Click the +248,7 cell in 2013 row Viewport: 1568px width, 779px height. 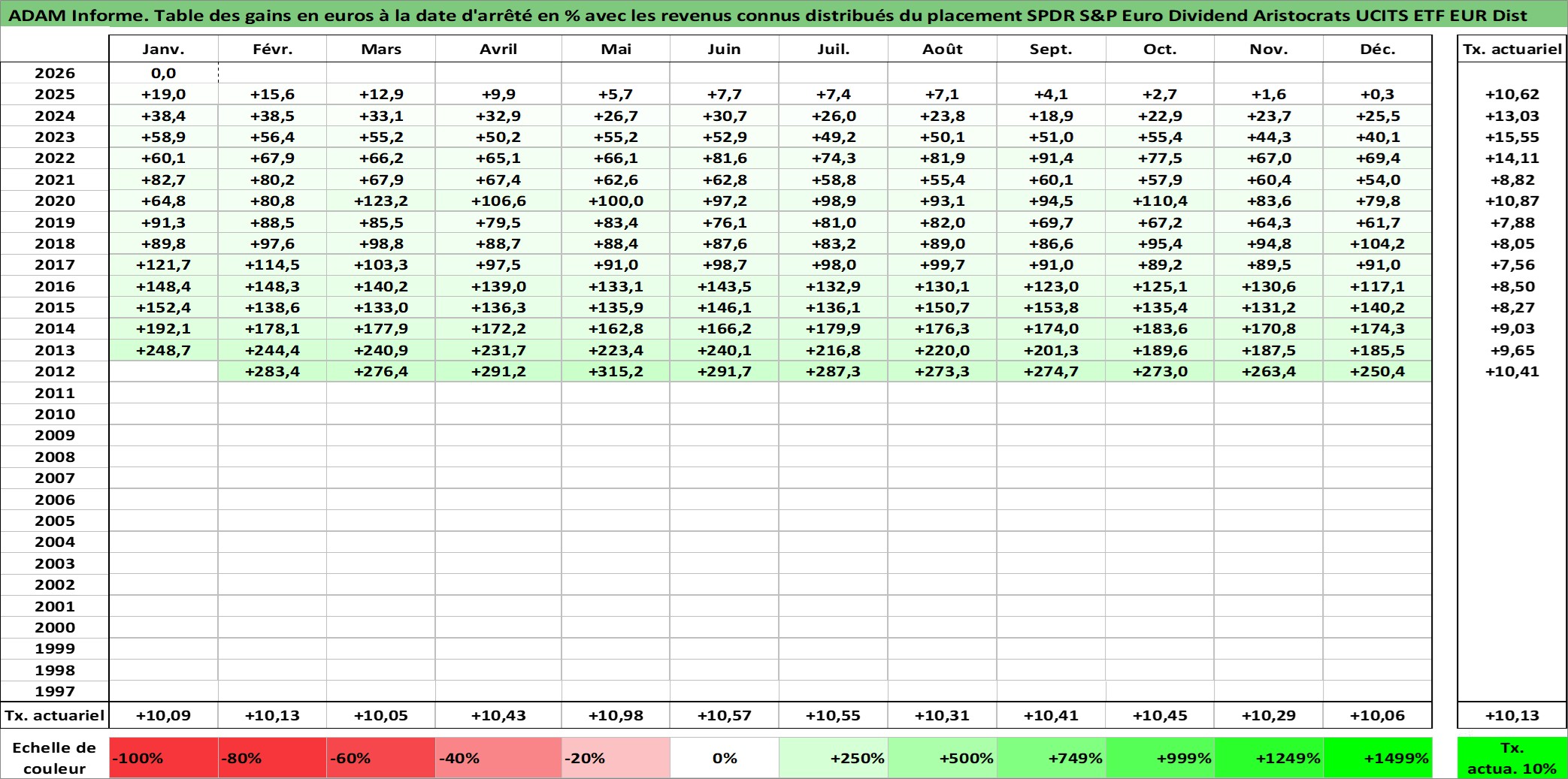(163, 350)
